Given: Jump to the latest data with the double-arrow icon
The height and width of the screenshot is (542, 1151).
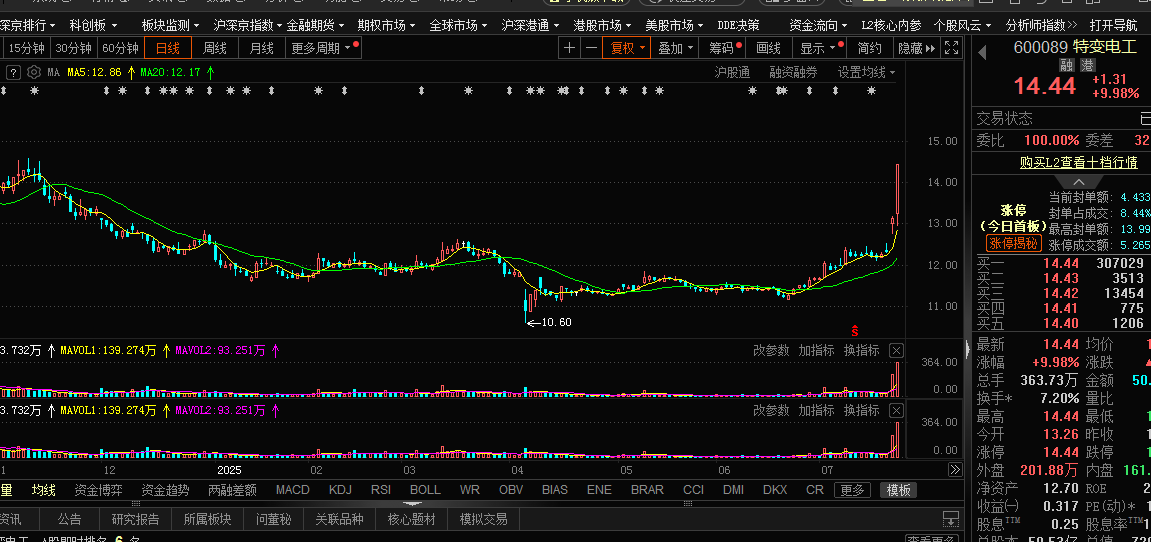Looking at the screenshot, I should pos(955,469).
